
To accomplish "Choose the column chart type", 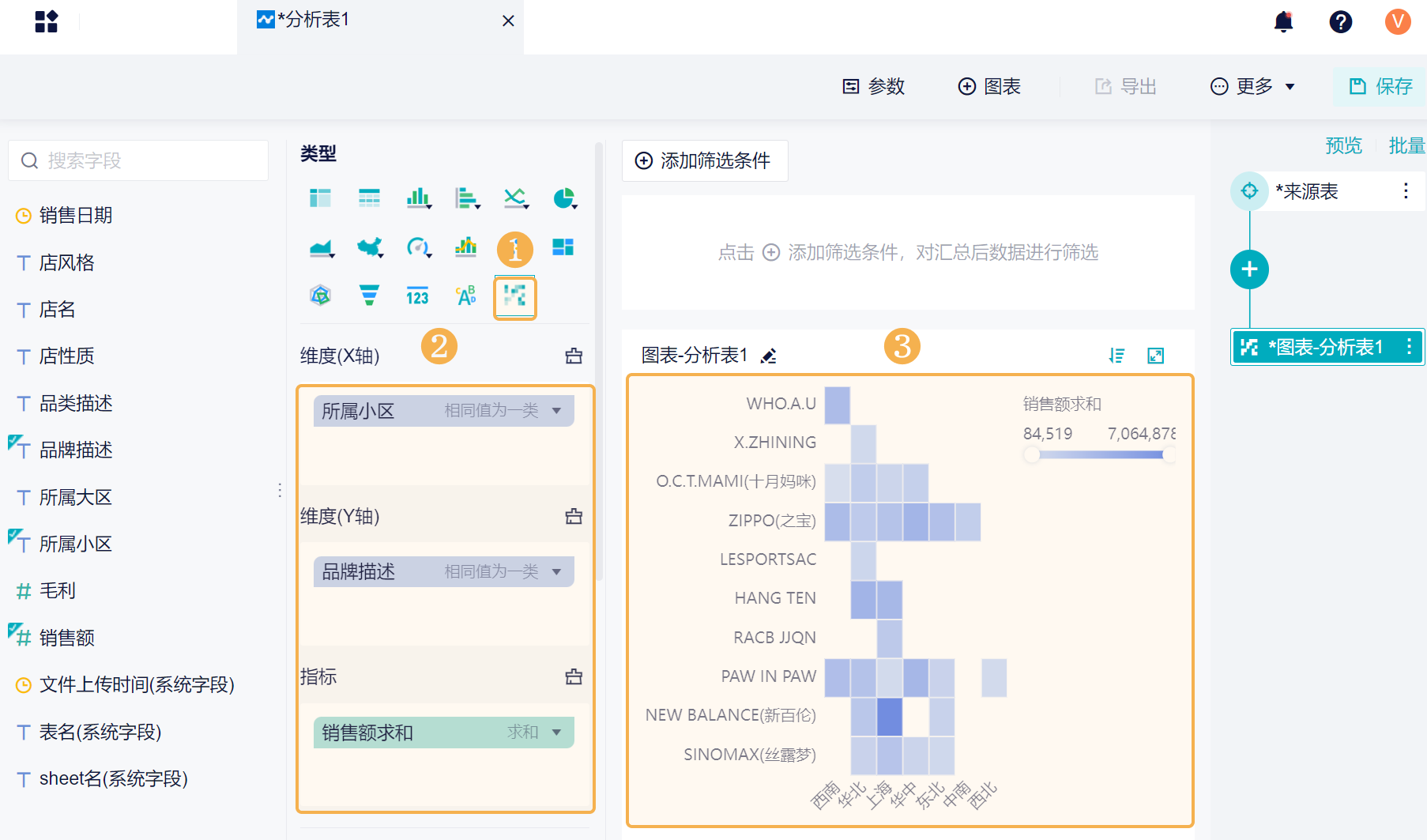I will (419, 198).
